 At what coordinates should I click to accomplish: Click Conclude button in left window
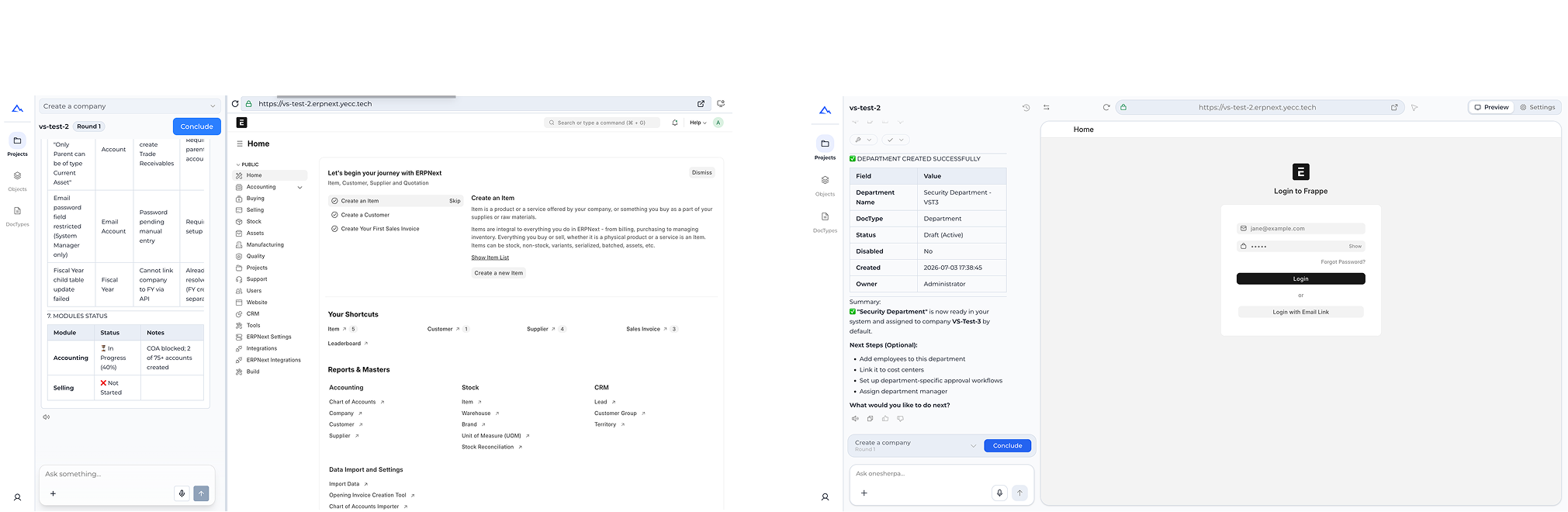pyautogui.click(x=196, y=126)
